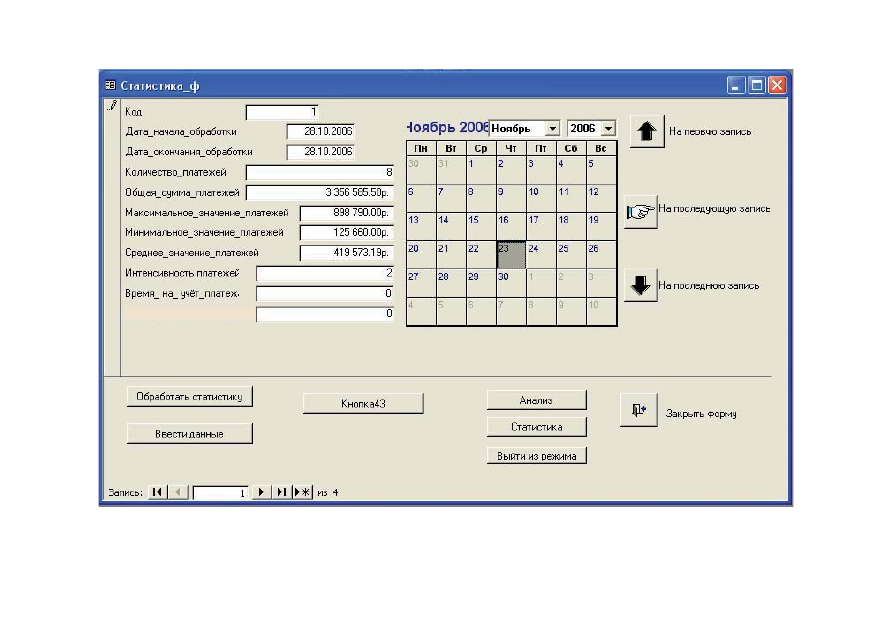Click the Общая_сумма_платежей field
Viewport: 893px width, 629px height.
320,193
